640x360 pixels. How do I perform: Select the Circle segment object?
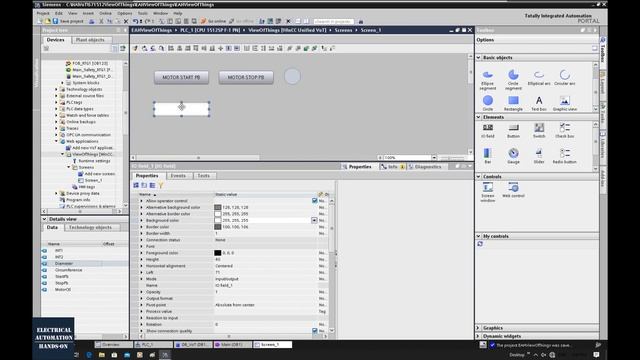point(513,80)
